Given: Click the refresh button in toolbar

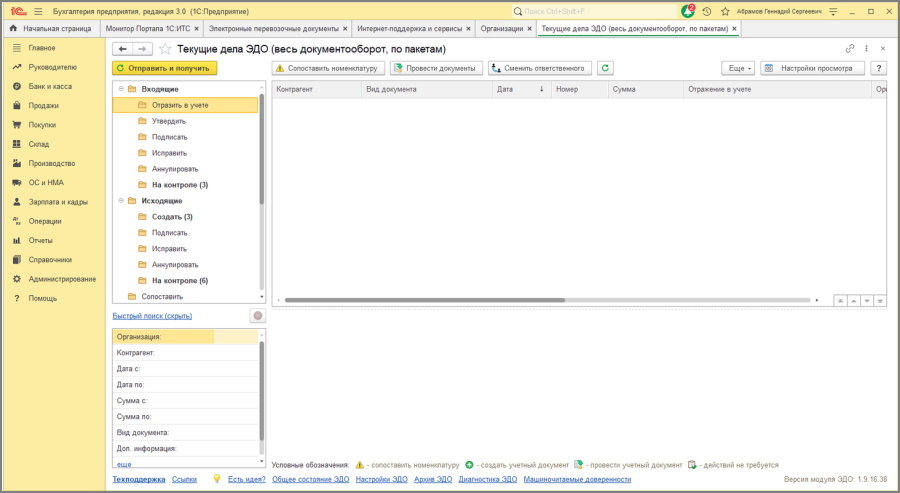Looking at the screenshot, I should click(605, 68).
